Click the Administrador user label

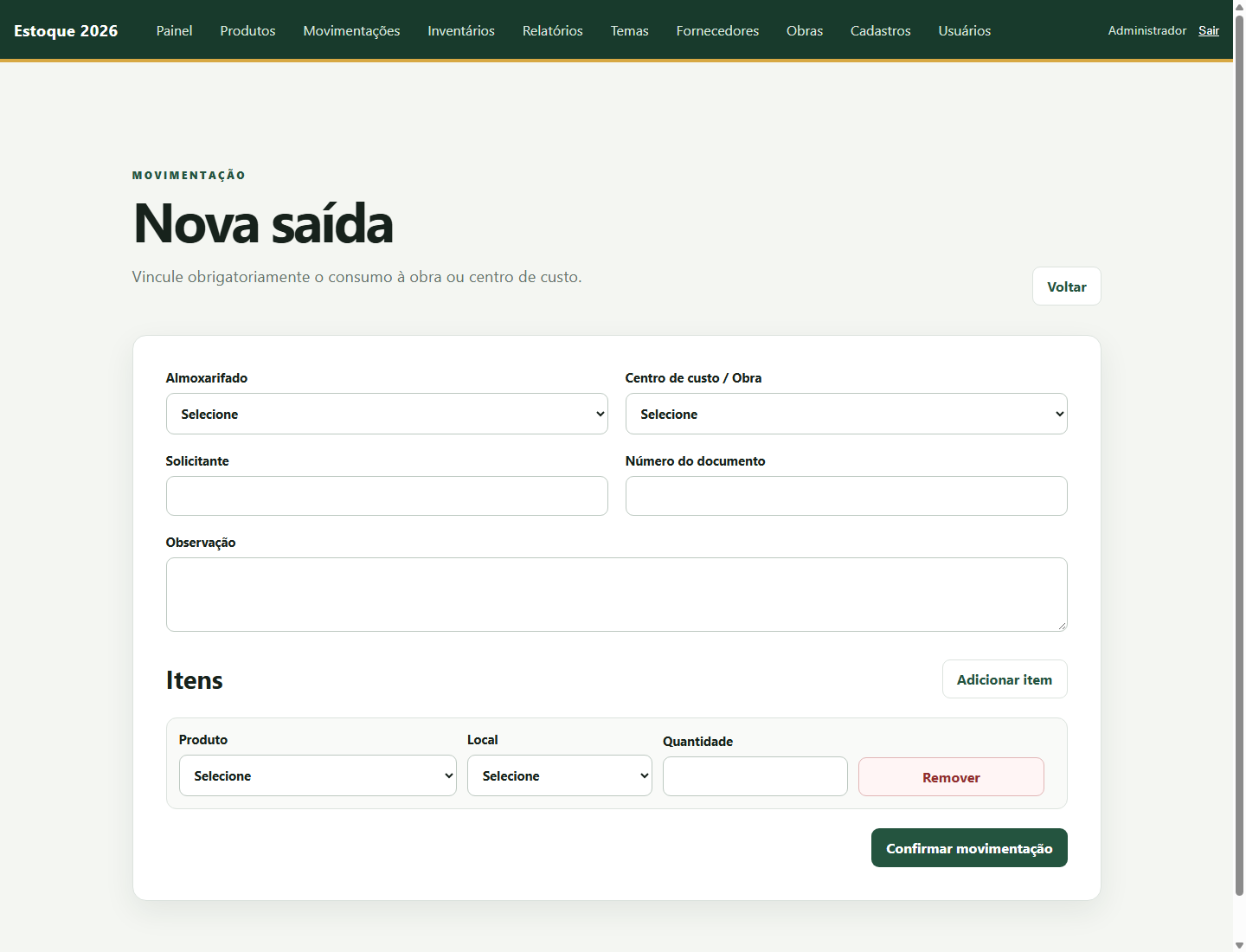1147,30
